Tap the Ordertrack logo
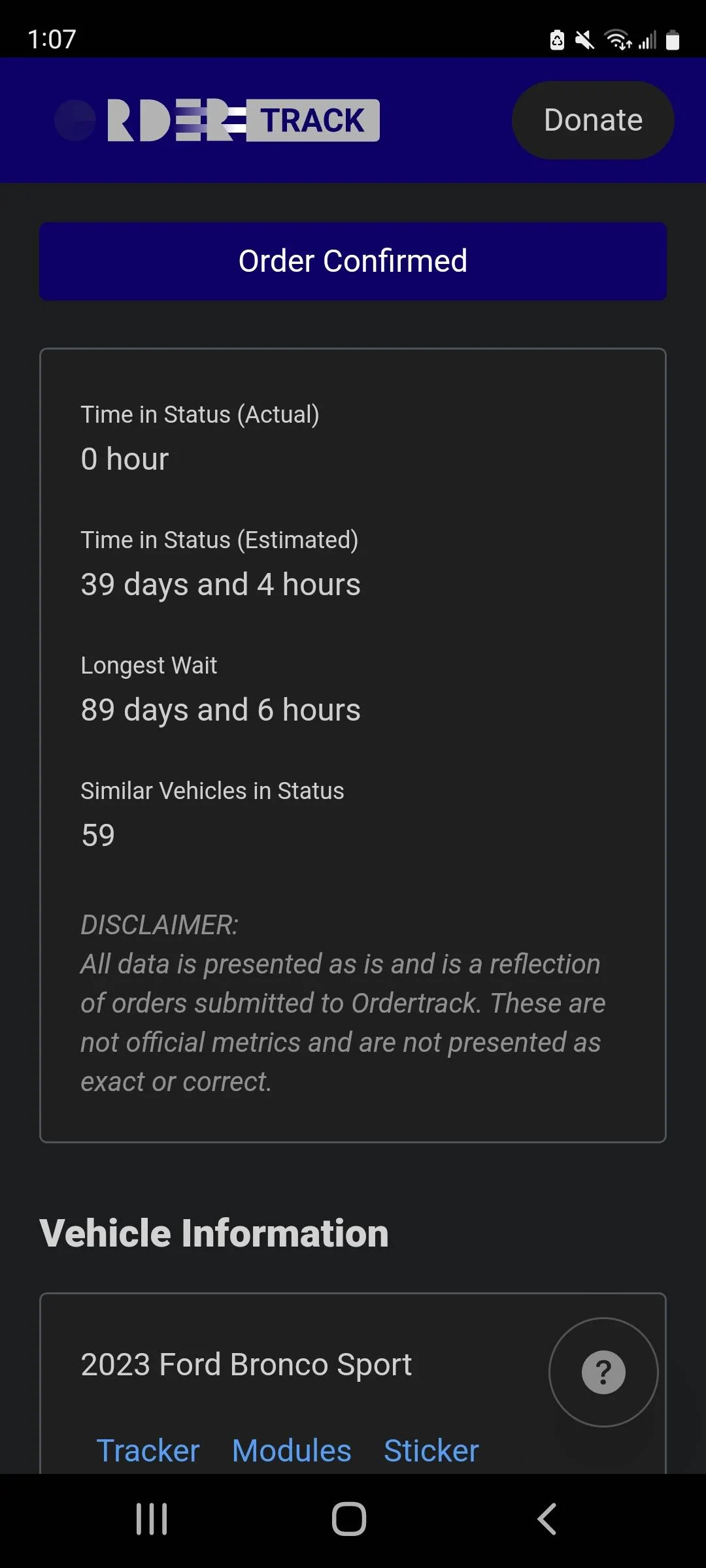 click(218, 120)
